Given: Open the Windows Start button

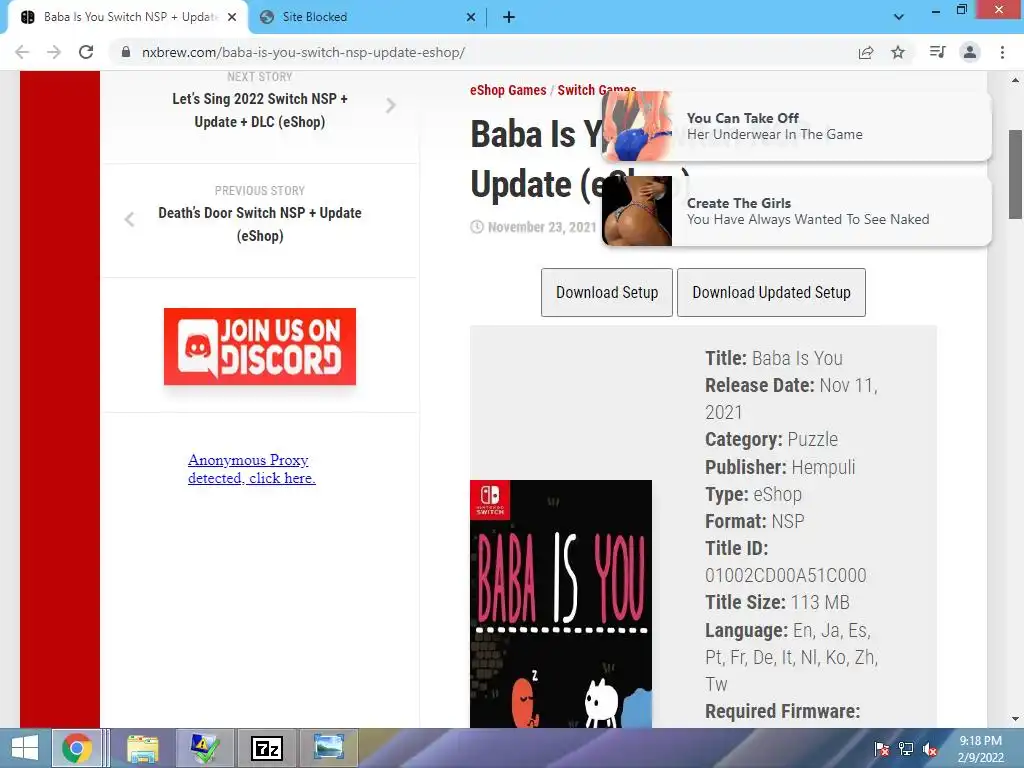Looking at the screenshot, I should click(x=25, y=748).
